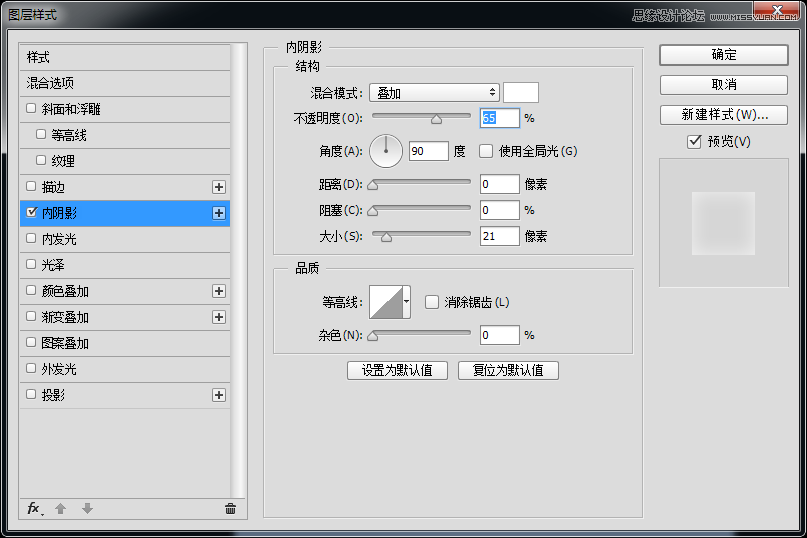
Task: Check 消除锯齿 (L) option
Action: [x=432, y=302]
